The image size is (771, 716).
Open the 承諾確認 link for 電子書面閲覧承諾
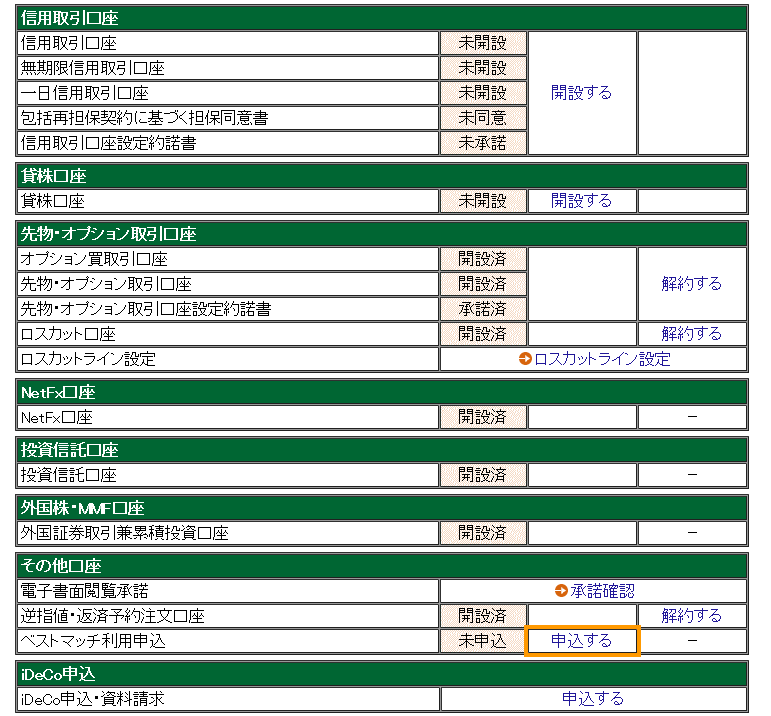tap(602, 591)
